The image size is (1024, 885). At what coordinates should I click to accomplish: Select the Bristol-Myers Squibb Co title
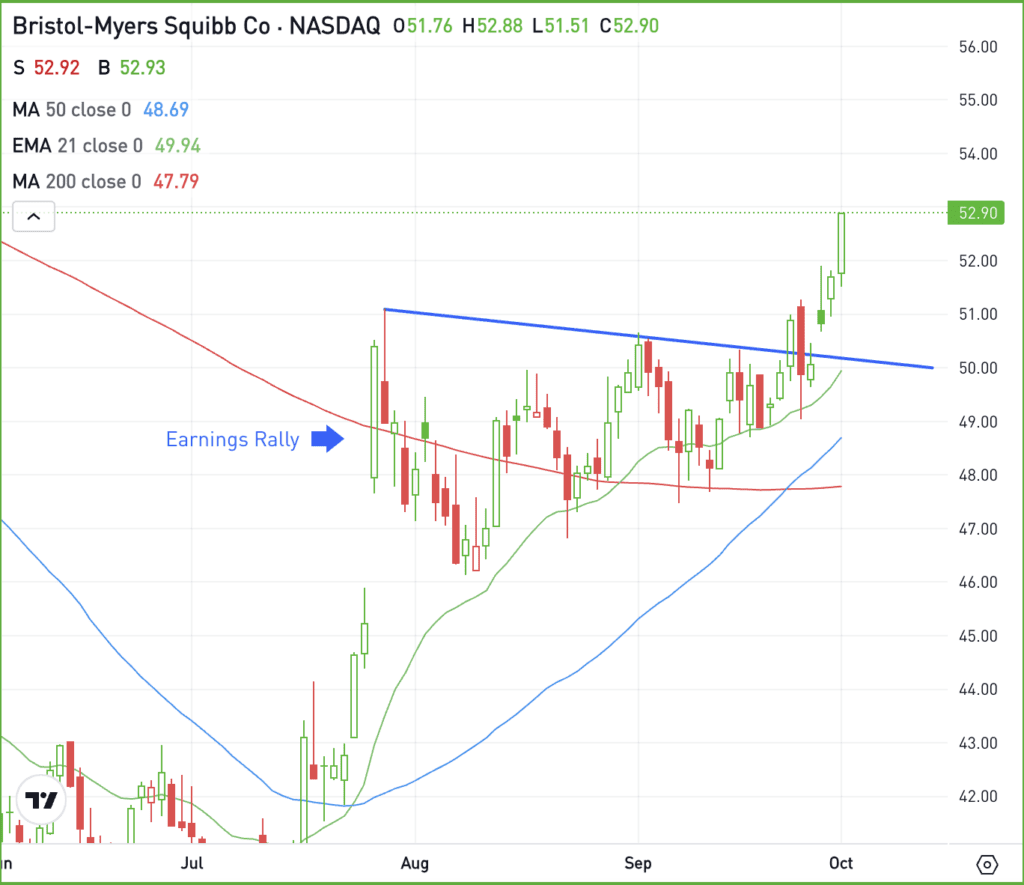click(x=141, y=26)
